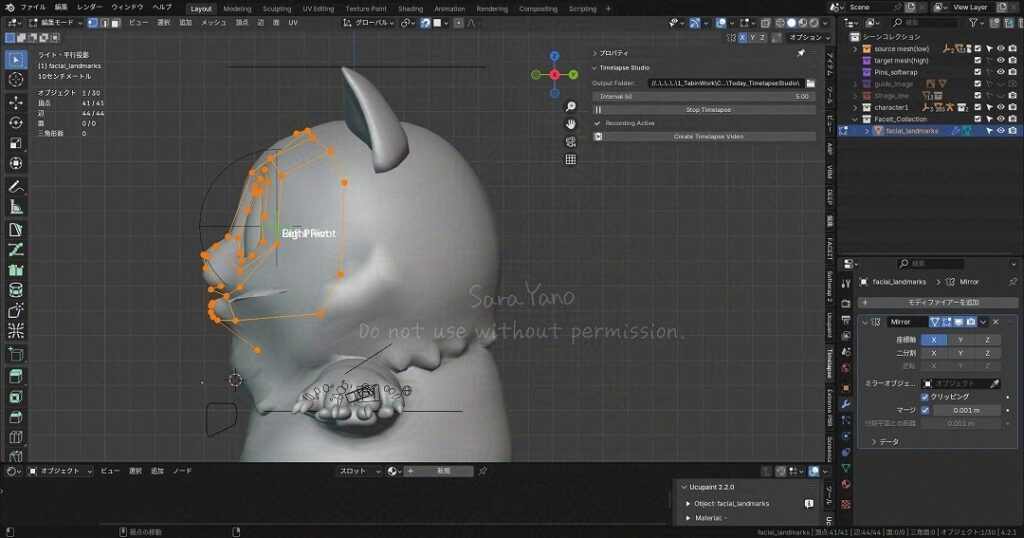The image size is (1024, 538).
Task: Open the folder browser for Output Folder
Action: pos(810,83)
